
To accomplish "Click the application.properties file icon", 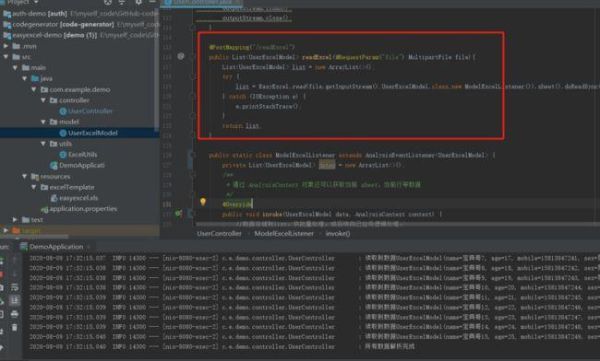I will [x=45, y=209].
